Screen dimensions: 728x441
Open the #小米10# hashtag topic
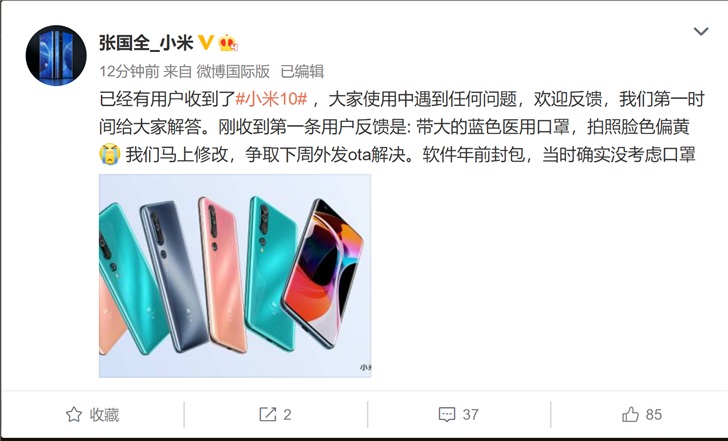271,99
